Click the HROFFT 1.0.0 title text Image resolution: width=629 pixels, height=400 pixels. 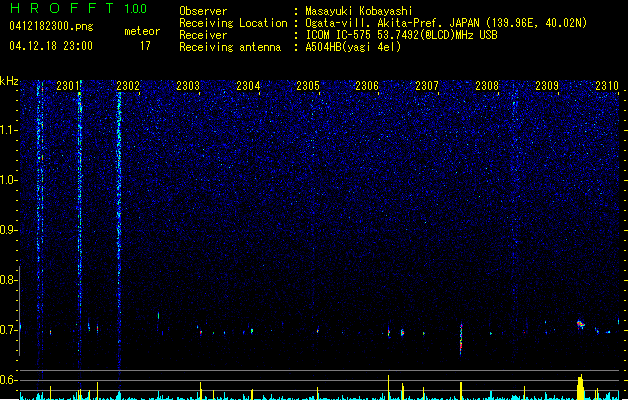pyautogui.click(x=79, y=8)
